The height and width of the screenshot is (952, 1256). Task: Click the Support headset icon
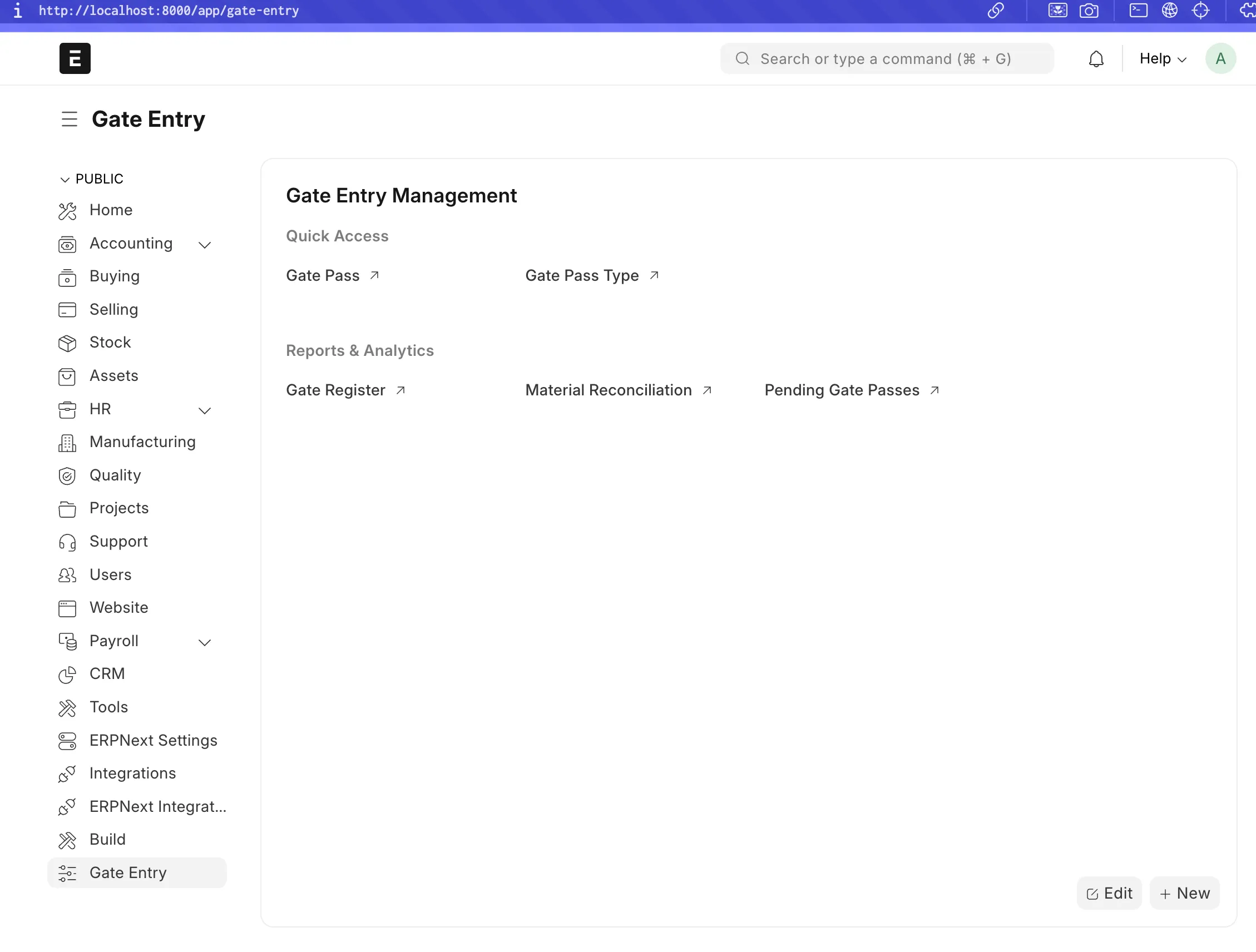[x=67, y=542]
